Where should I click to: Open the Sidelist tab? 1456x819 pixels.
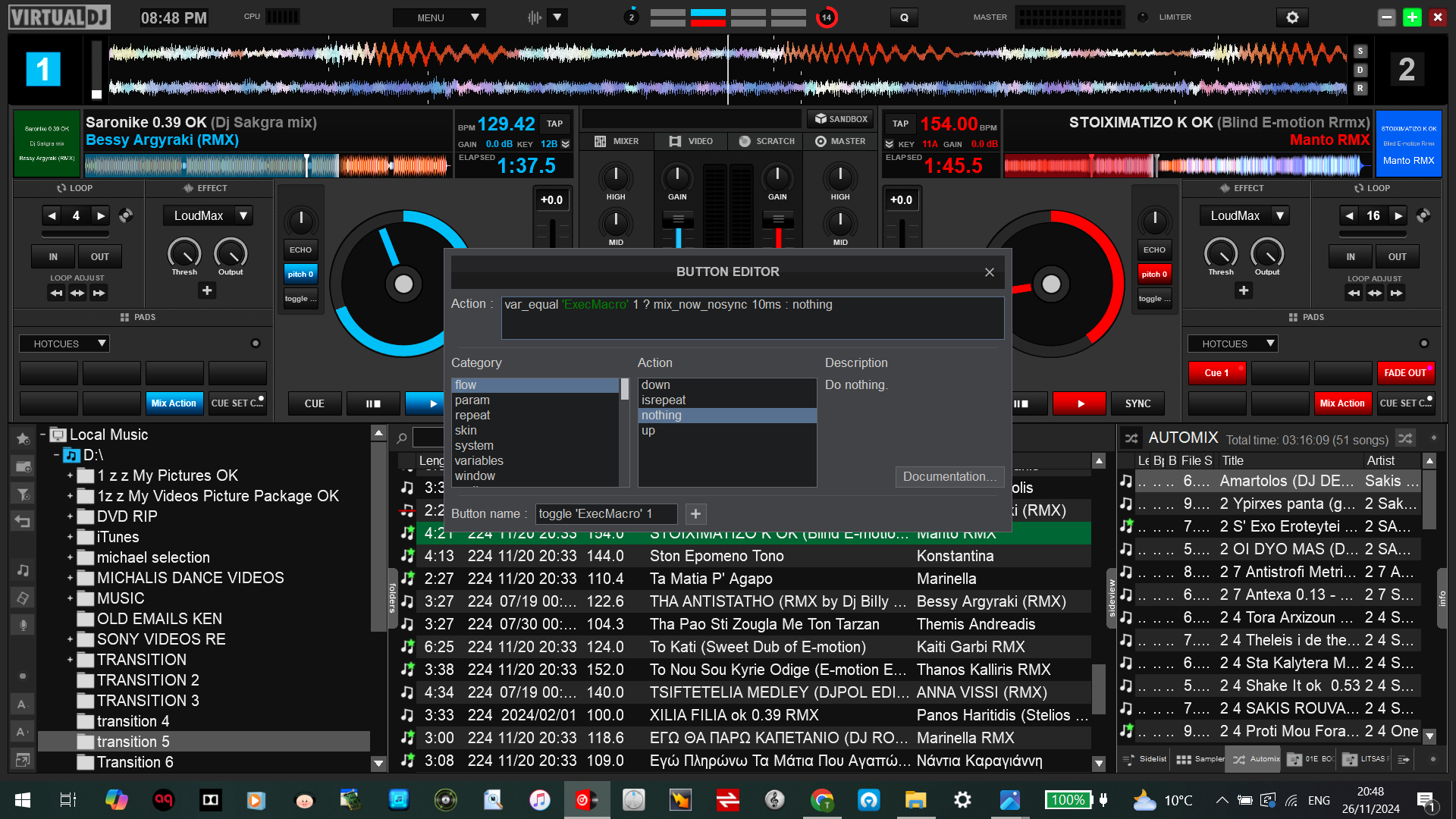[1144, 759]
